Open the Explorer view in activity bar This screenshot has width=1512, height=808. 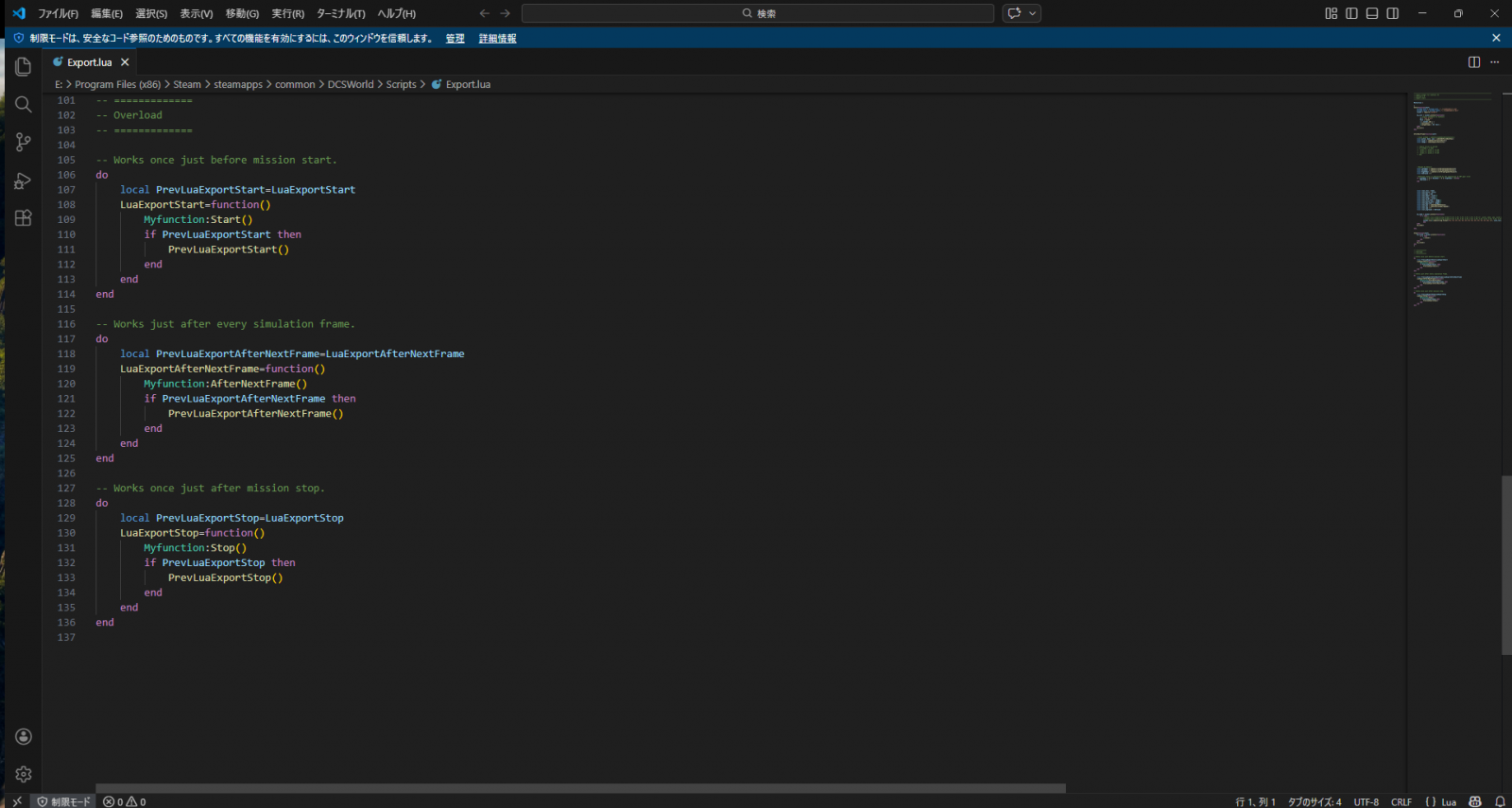(24, 66)
